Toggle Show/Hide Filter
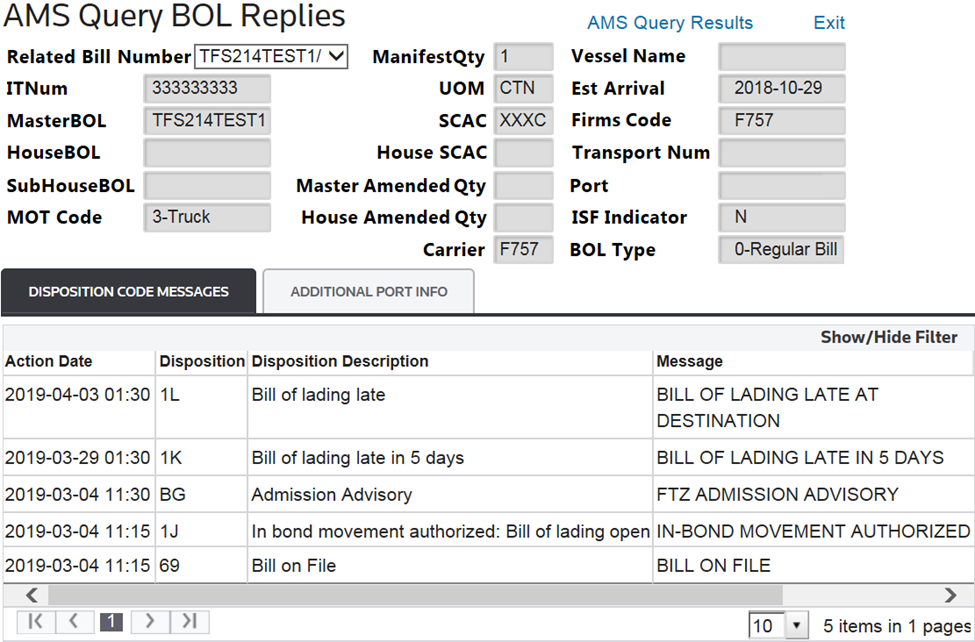This screenshot has height=642, width=975. click(888, 337)
